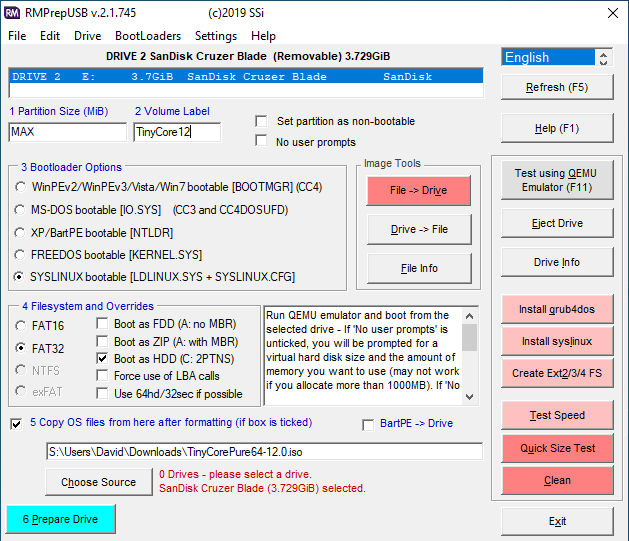Click help text scrollbar up arrow
629x541 pixels.
click(x=469, y=316)
